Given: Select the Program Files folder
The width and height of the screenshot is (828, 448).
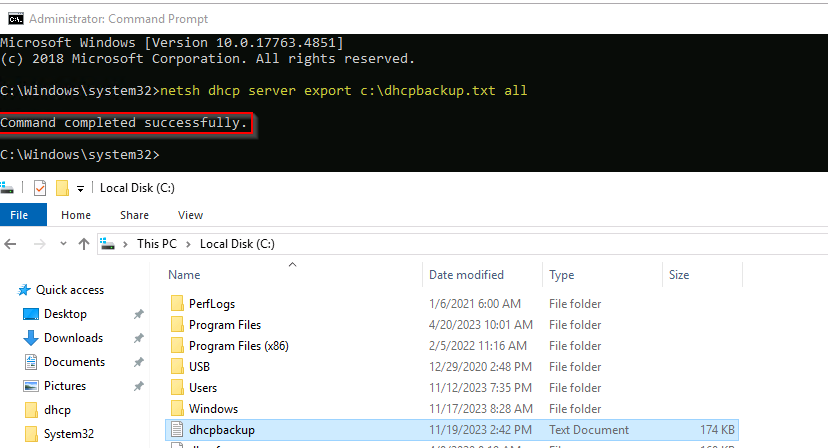Looking at the screenshot, I should pos(225,325).
